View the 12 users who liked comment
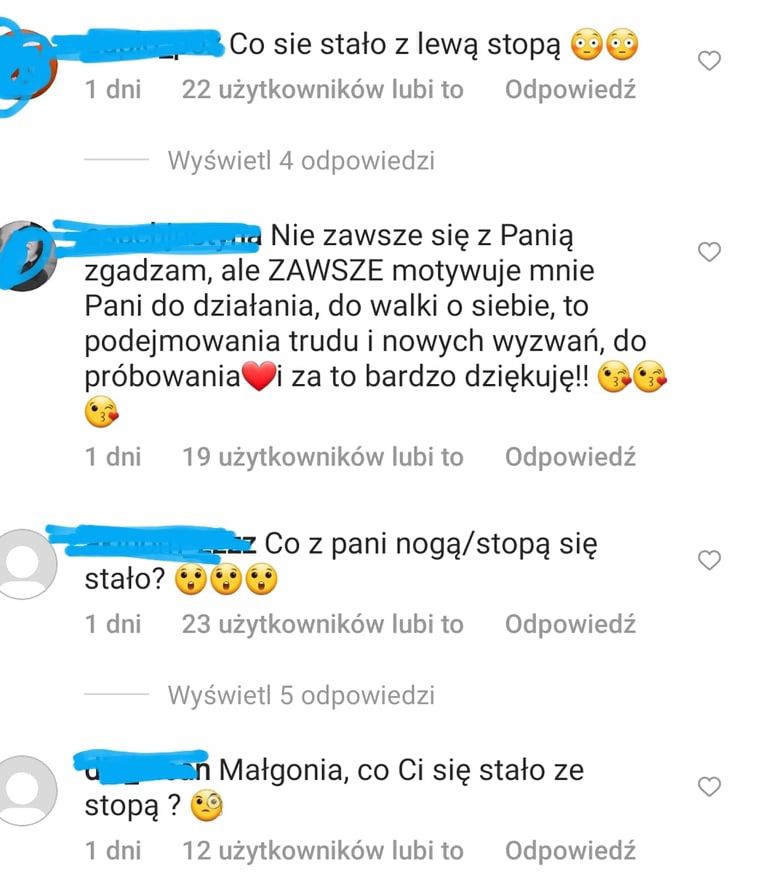 click(x=323, y=851)
